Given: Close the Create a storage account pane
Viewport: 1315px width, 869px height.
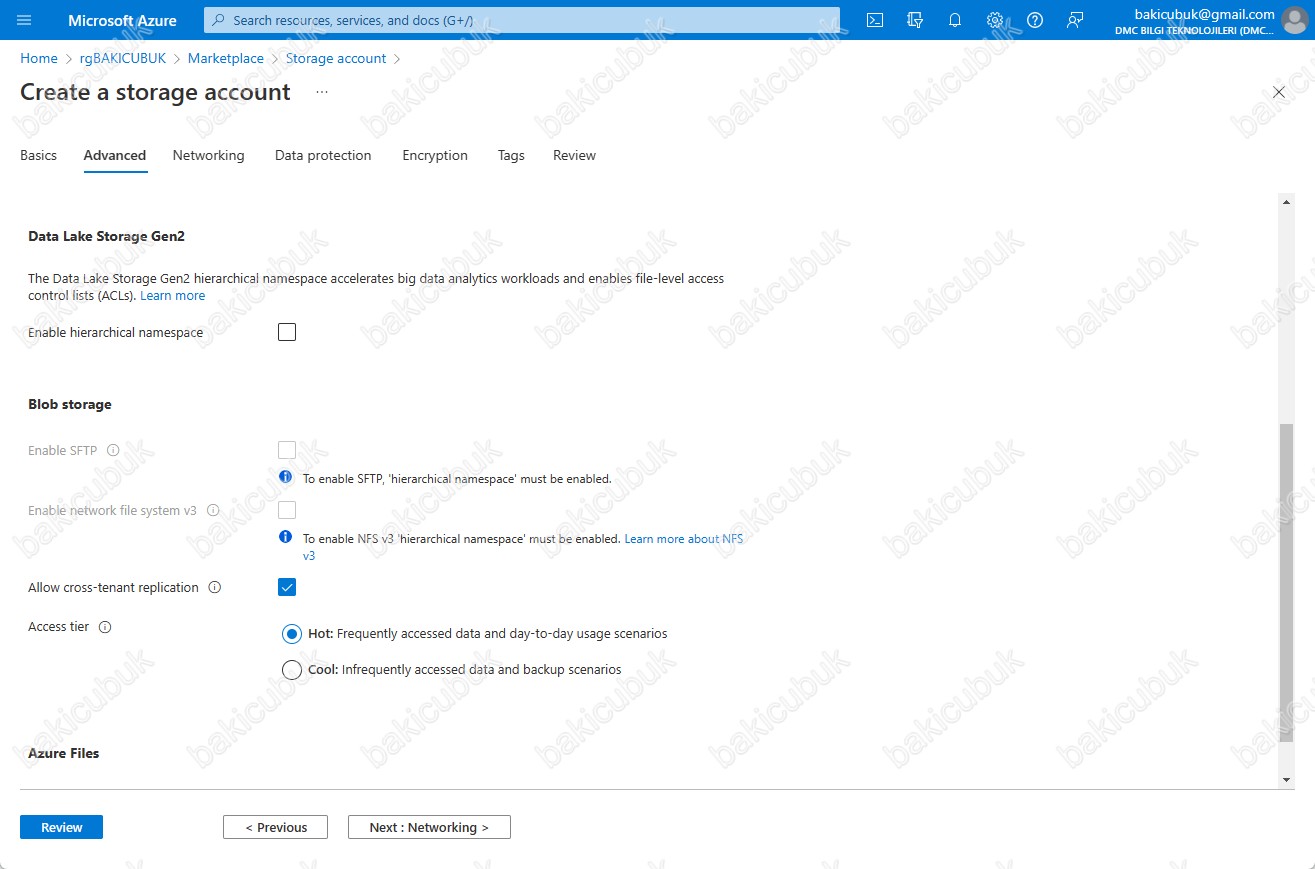Looking at the screenshot, I should click(1279, 92).
